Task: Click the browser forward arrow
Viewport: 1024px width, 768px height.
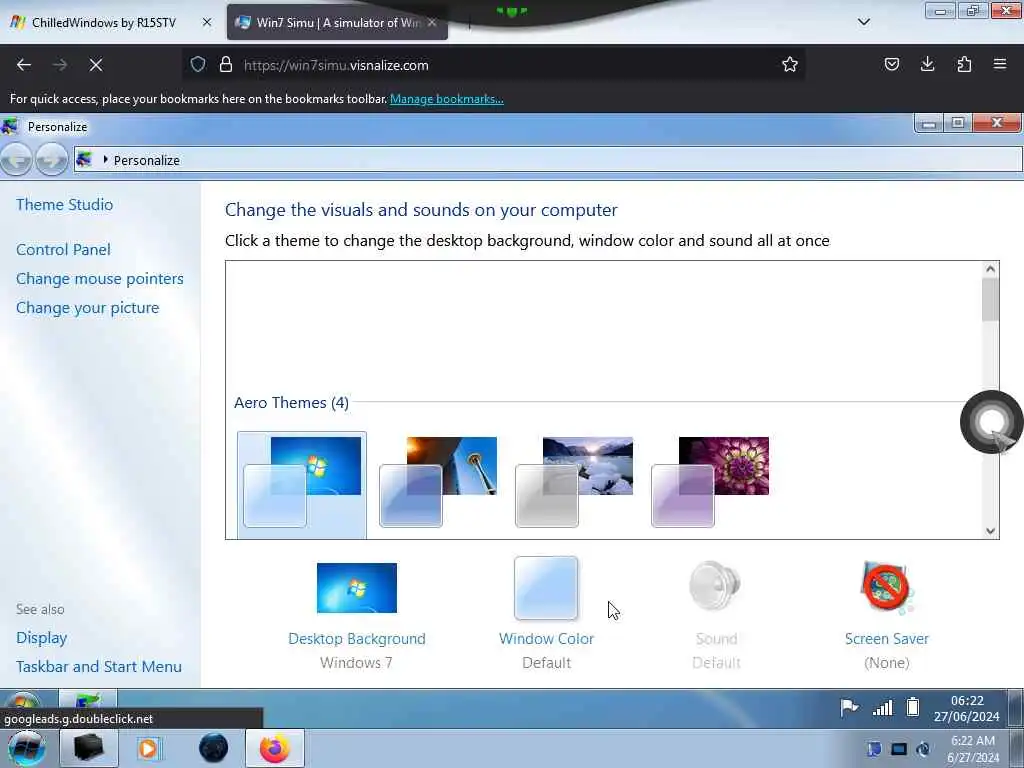Action: [x=59, y=65]
